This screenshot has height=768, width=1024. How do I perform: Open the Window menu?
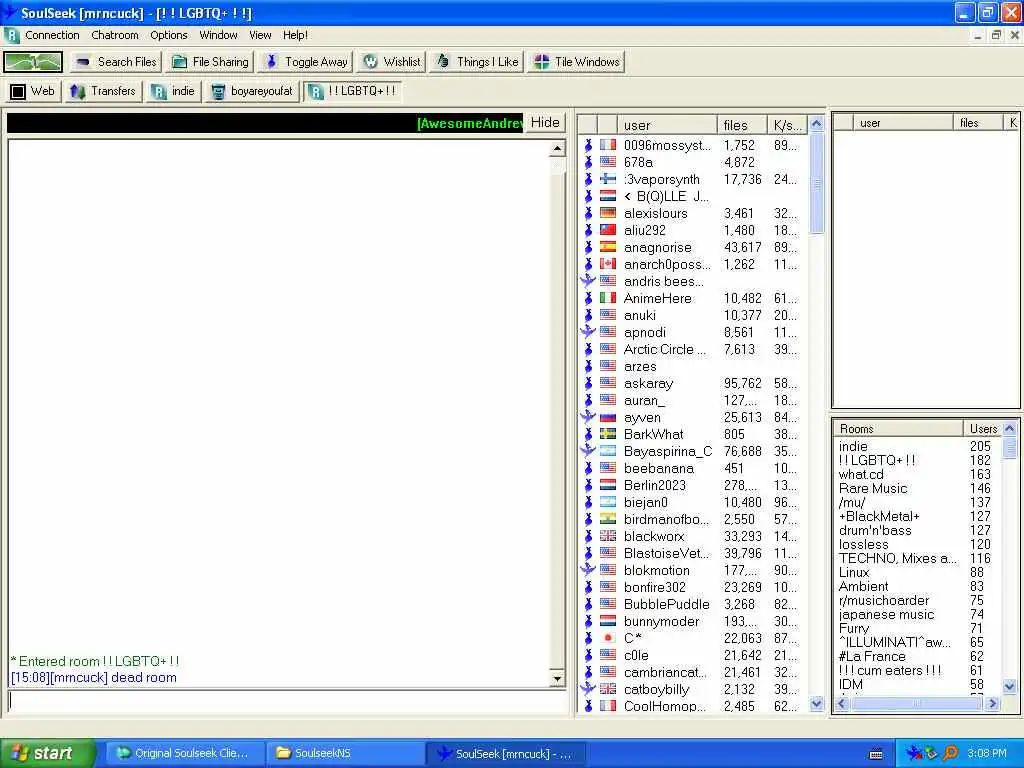click(218, 35)
